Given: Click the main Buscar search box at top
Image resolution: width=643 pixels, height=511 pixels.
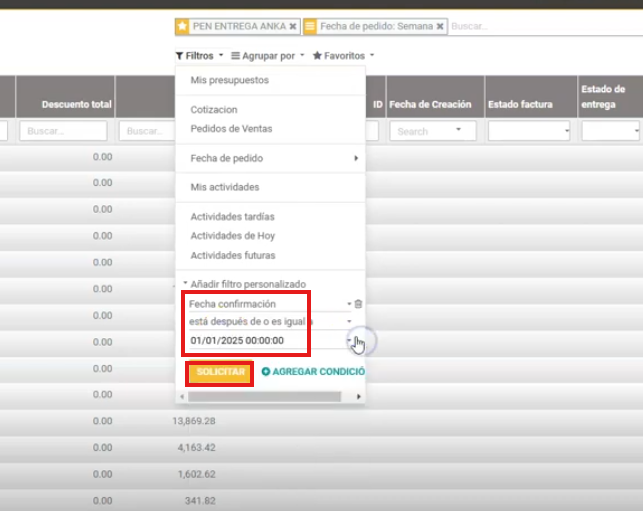Looking at the screenshot, I should point(545,26).
